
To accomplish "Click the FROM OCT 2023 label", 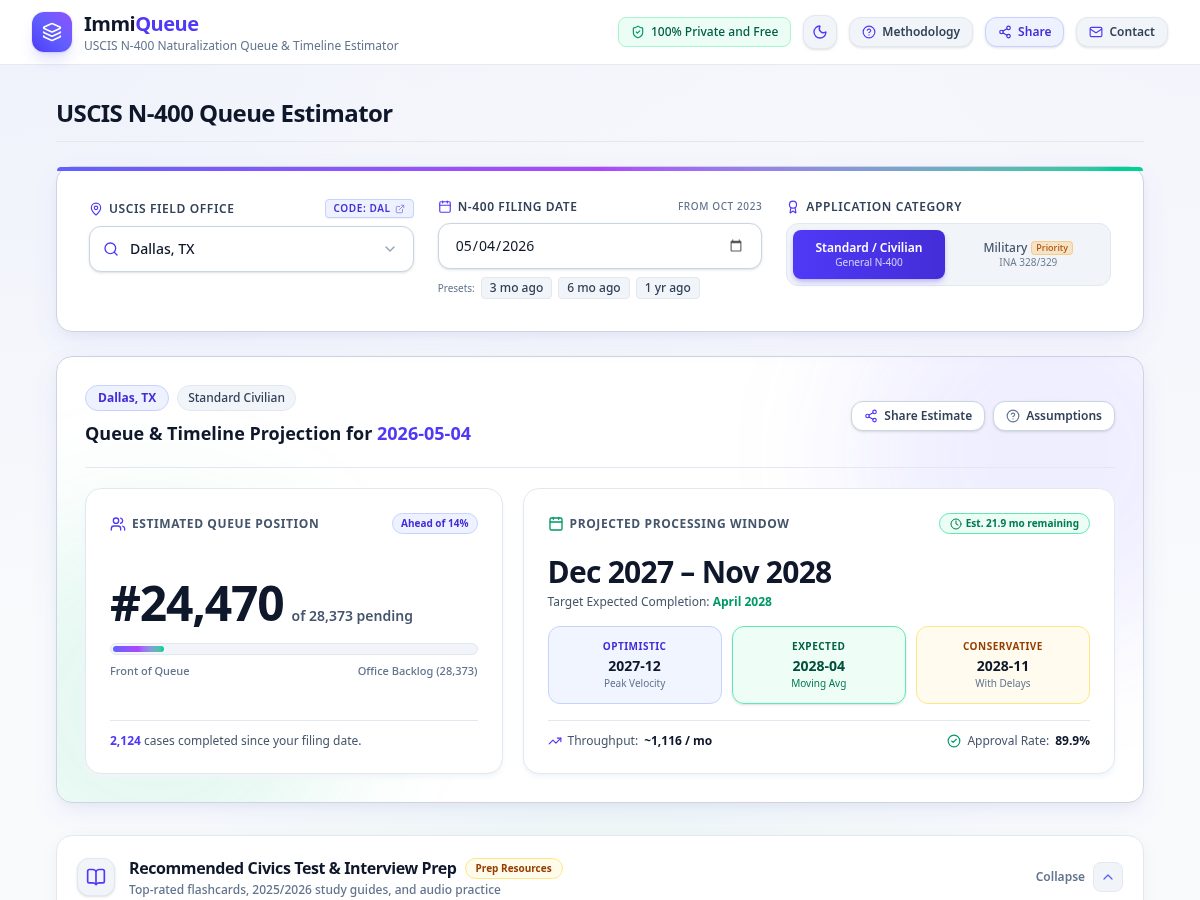I will (720, 207).
